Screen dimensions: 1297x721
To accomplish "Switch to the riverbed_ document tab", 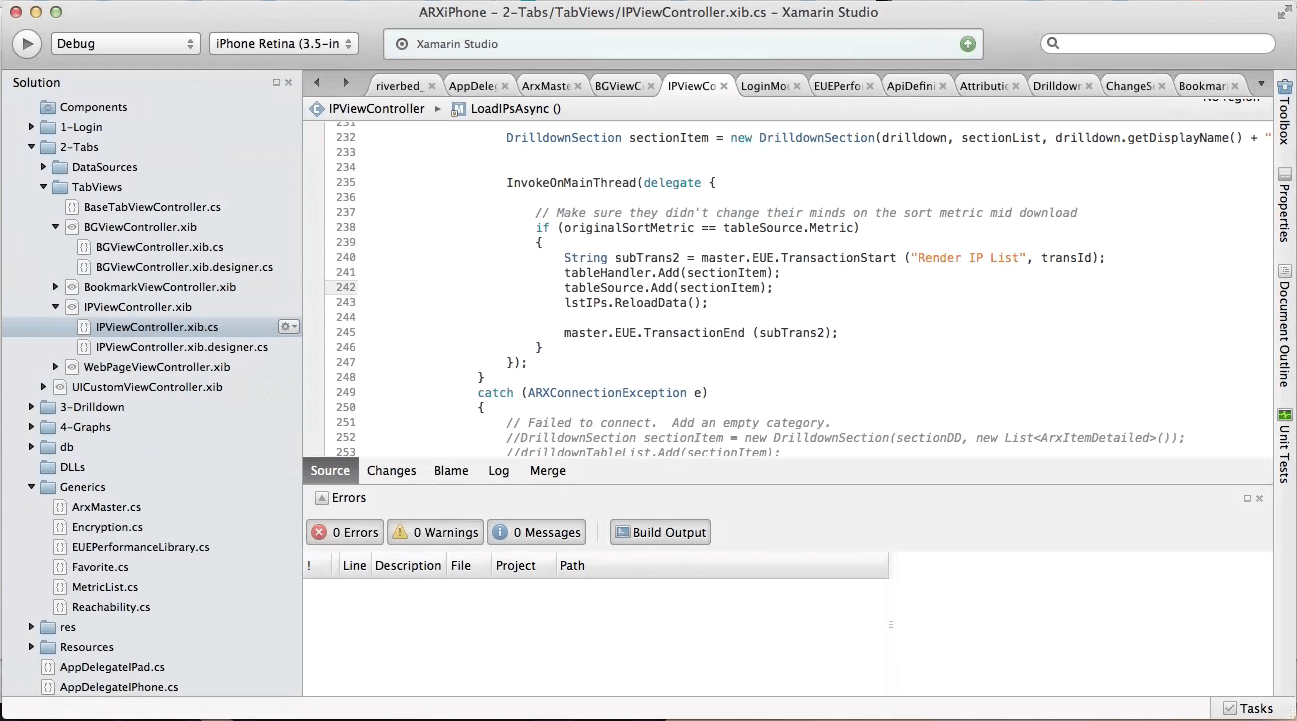I will pos(400,86).
